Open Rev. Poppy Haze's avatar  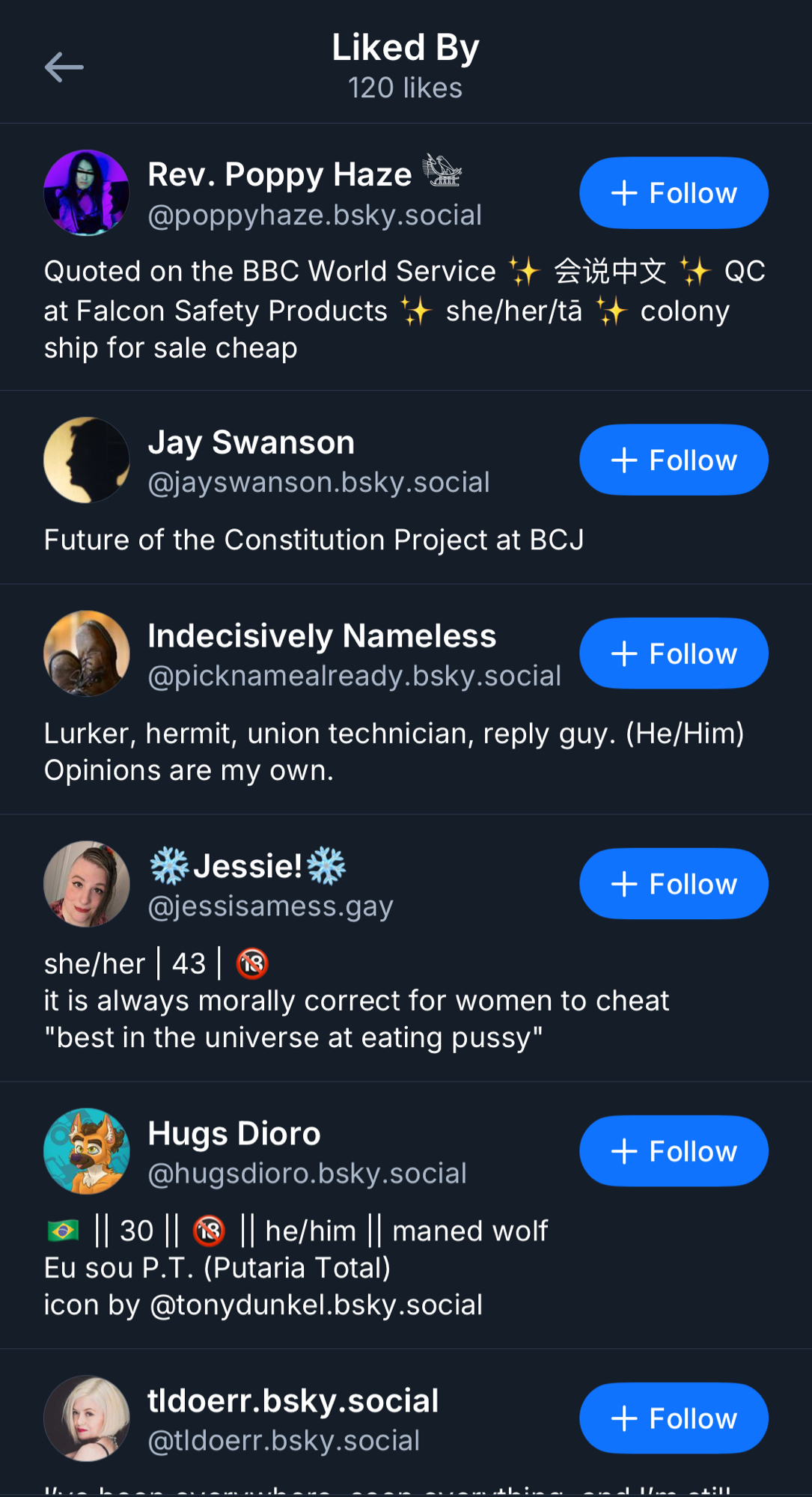point(87,193)
